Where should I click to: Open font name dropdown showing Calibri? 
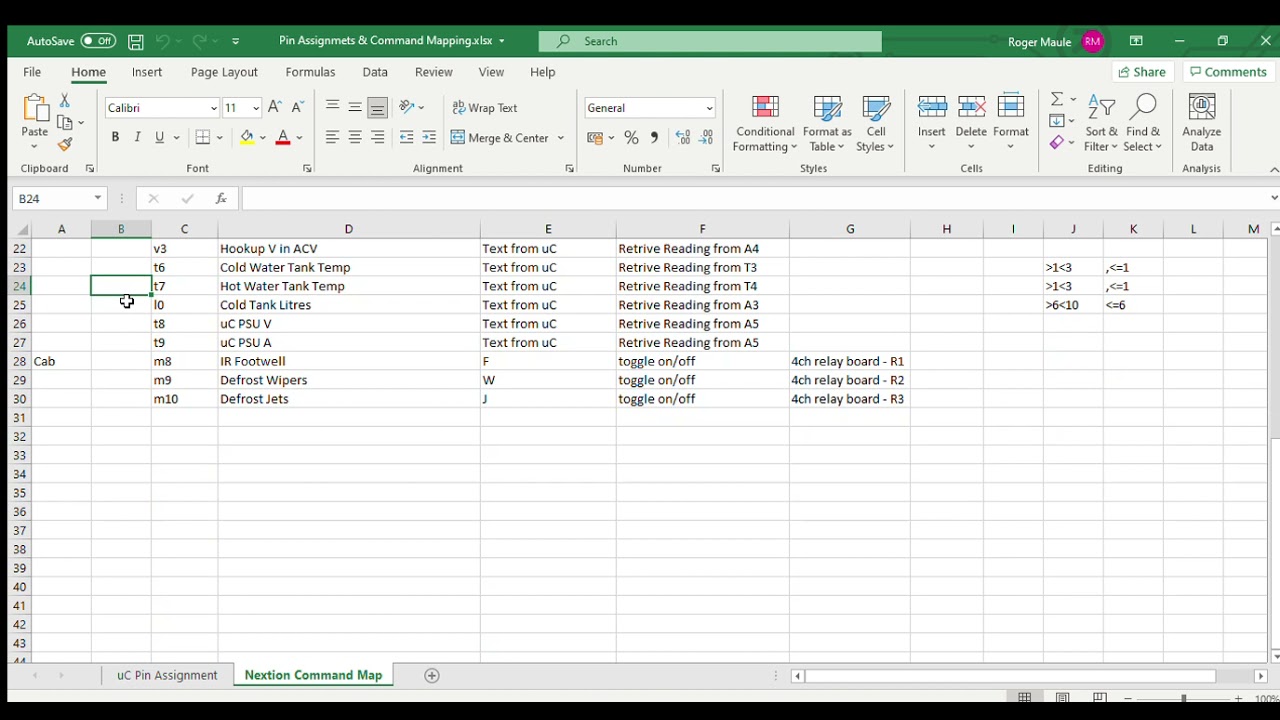tap(213, 108)
